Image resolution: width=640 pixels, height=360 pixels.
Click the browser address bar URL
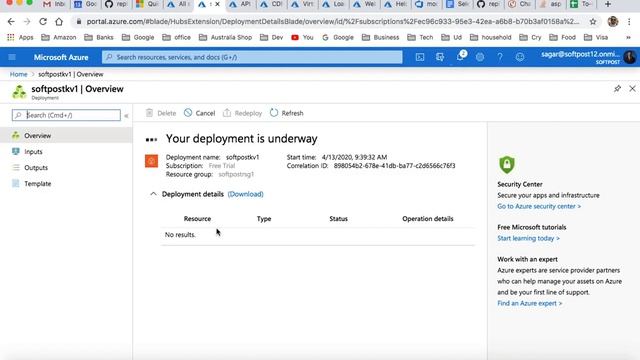333,22
